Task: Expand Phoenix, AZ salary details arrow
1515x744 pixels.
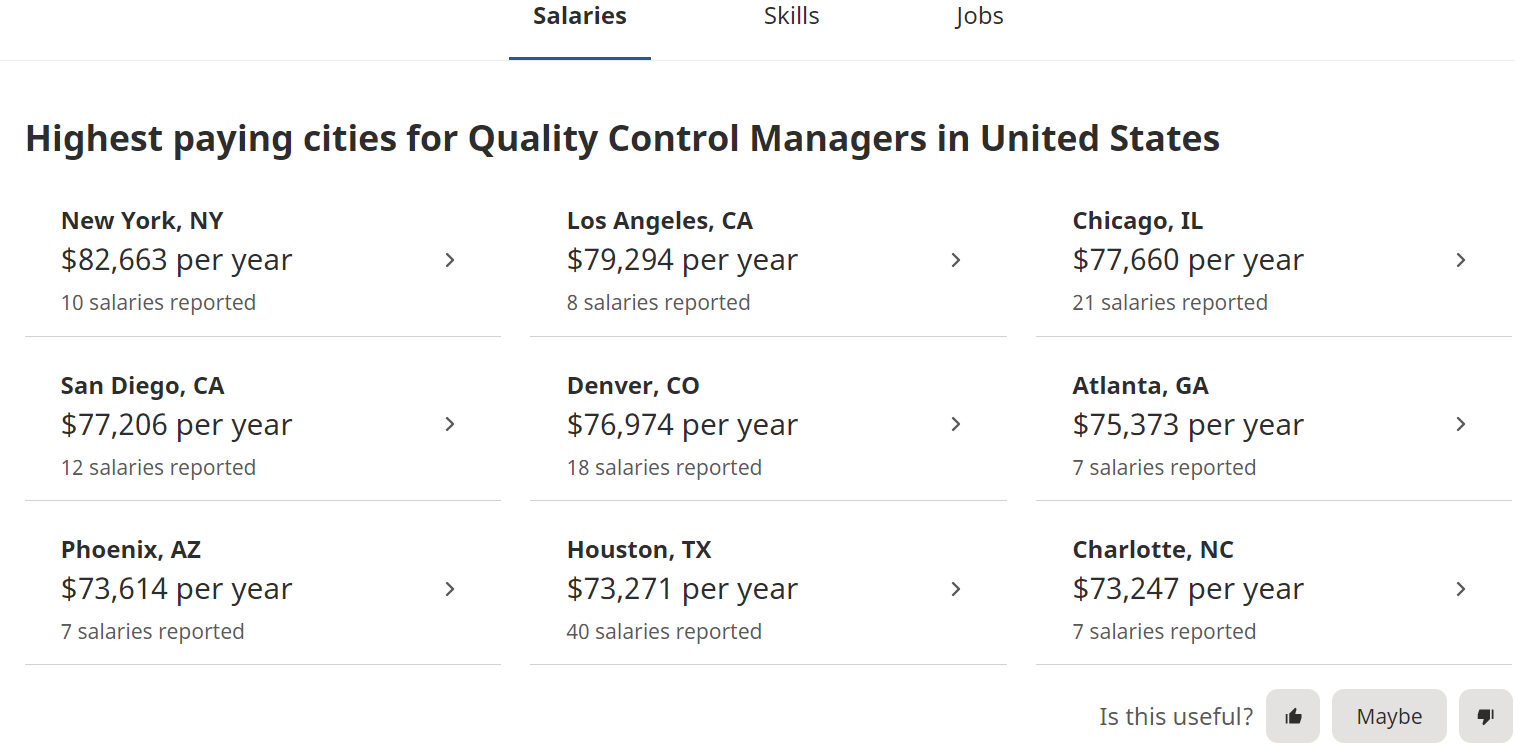Action: (450, 589)
